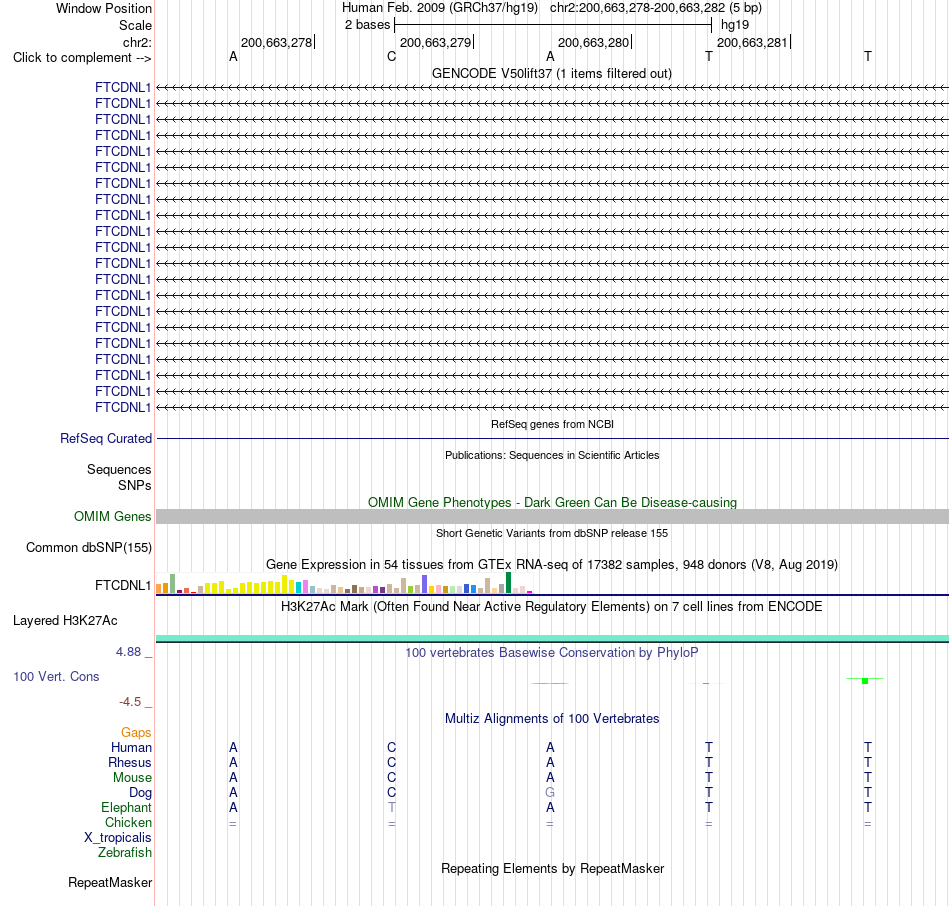The height and width of the screenshot is (906, 950).
Task: Click the 'C' base in Mouse alignment row
Action: point(391,777)
